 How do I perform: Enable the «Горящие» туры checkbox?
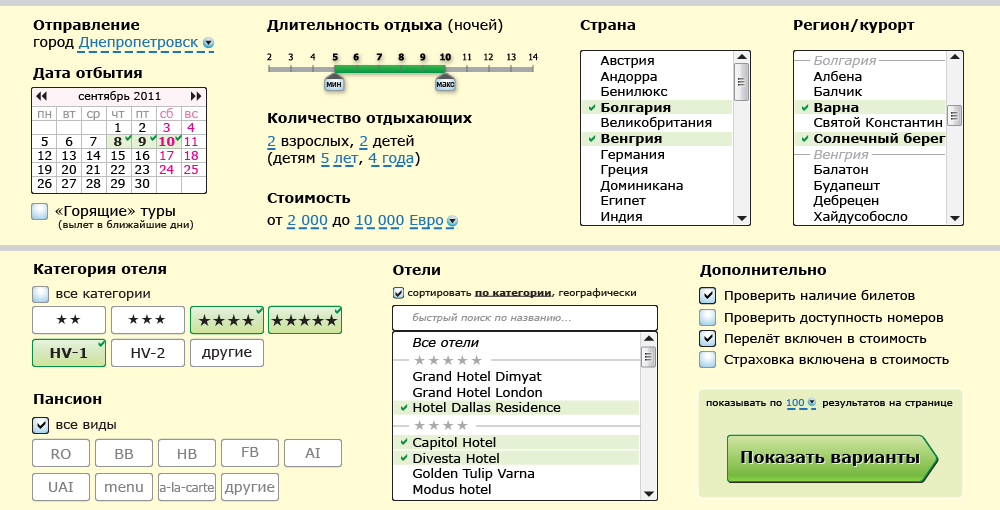click(40, 211)
